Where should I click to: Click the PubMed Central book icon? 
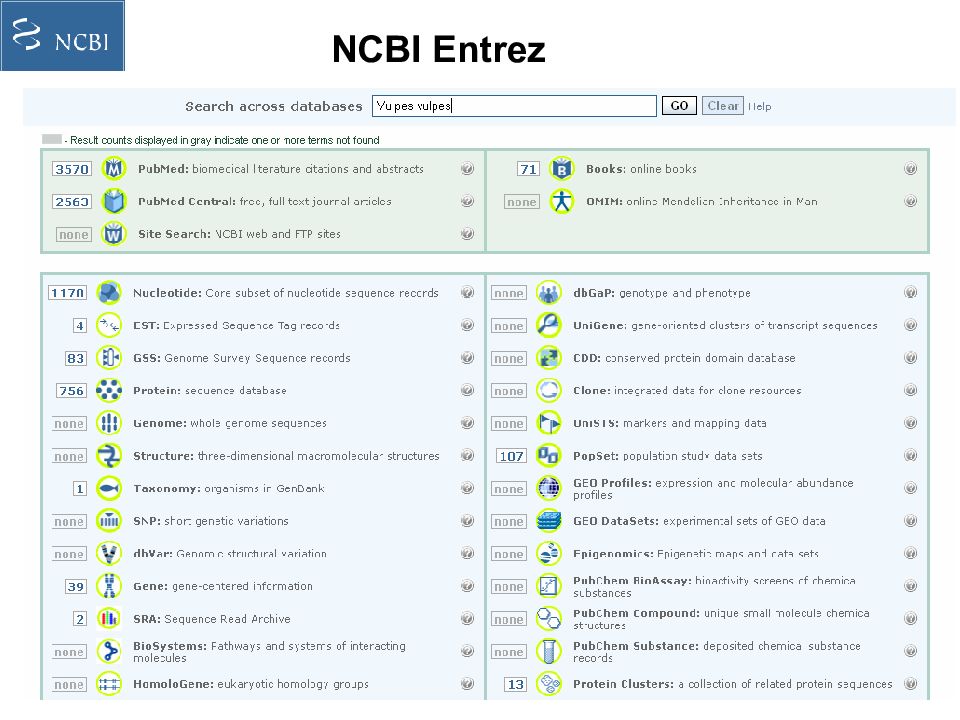(114, 201)
